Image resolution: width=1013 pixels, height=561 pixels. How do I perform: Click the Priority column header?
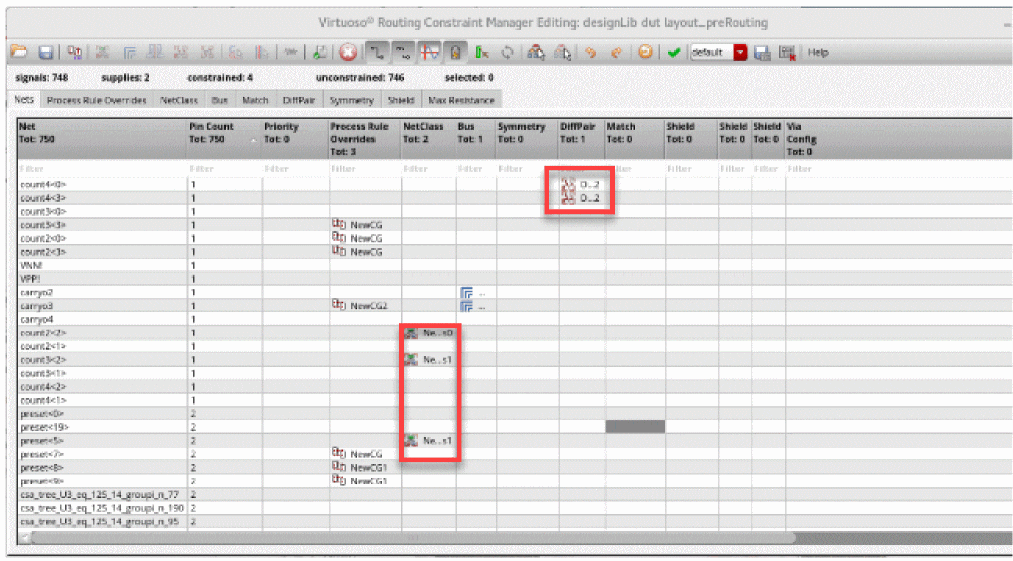click(295, 139)
